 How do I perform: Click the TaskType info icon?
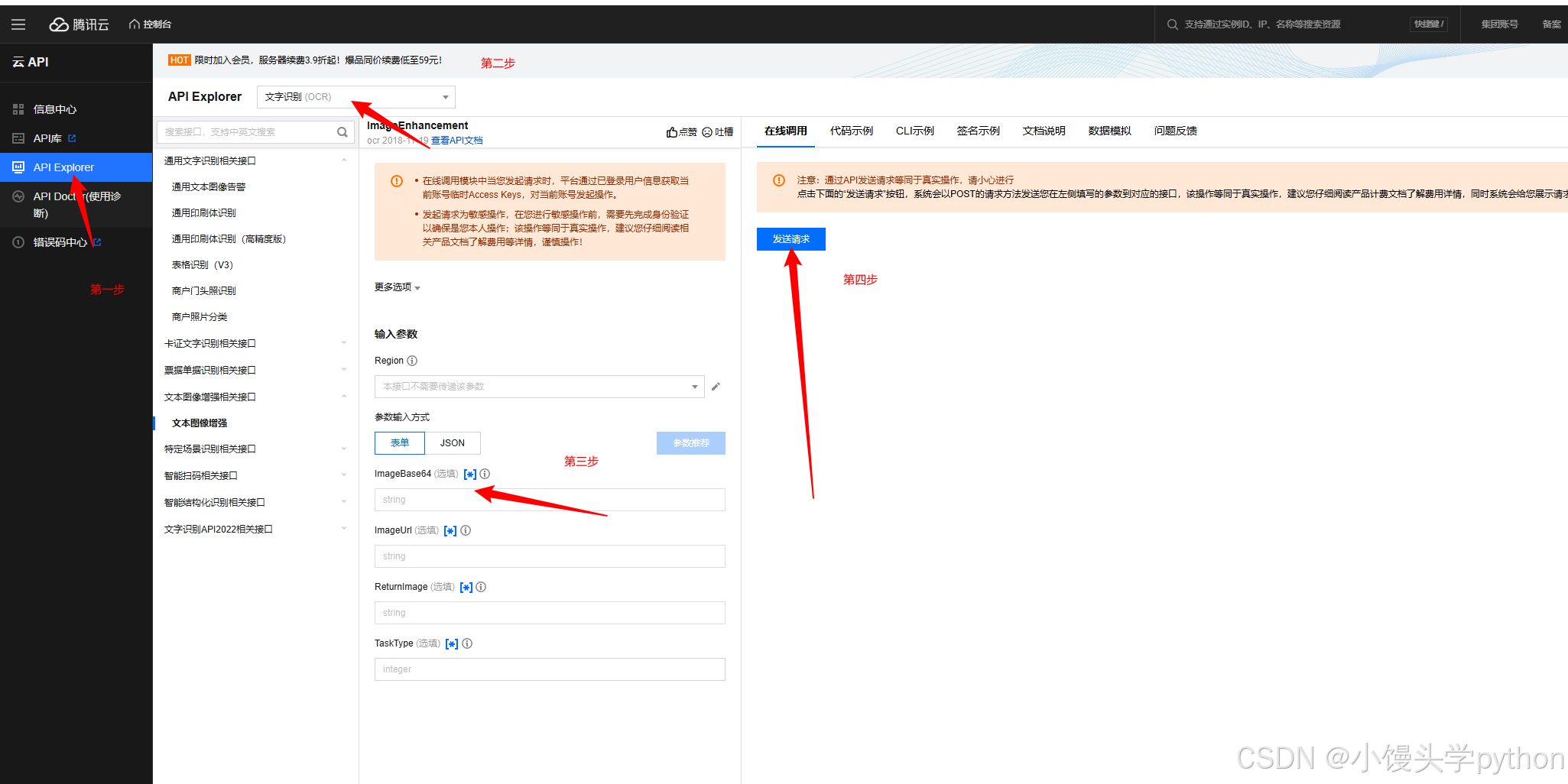click(x=467, y=643)
